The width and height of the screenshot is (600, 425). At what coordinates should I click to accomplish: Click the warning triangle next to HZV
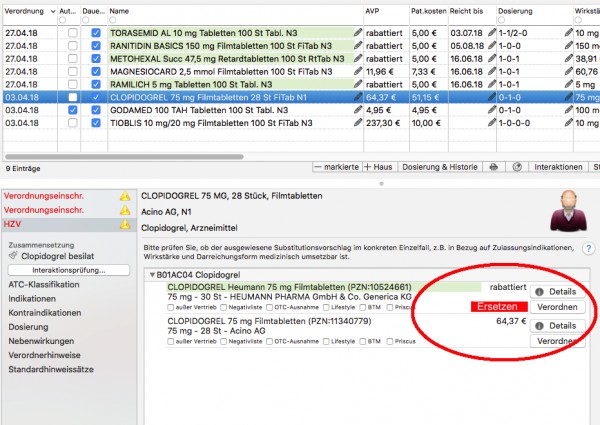coord(125,224)
